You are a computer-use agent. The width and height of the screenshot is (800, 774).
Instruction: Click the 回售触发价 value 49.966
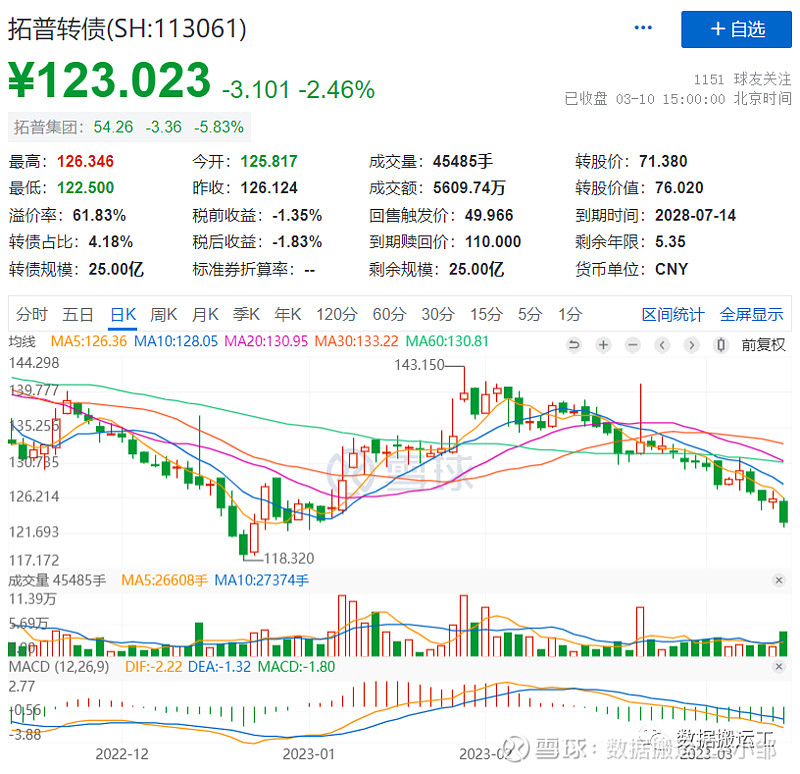[x=489, y=215]
